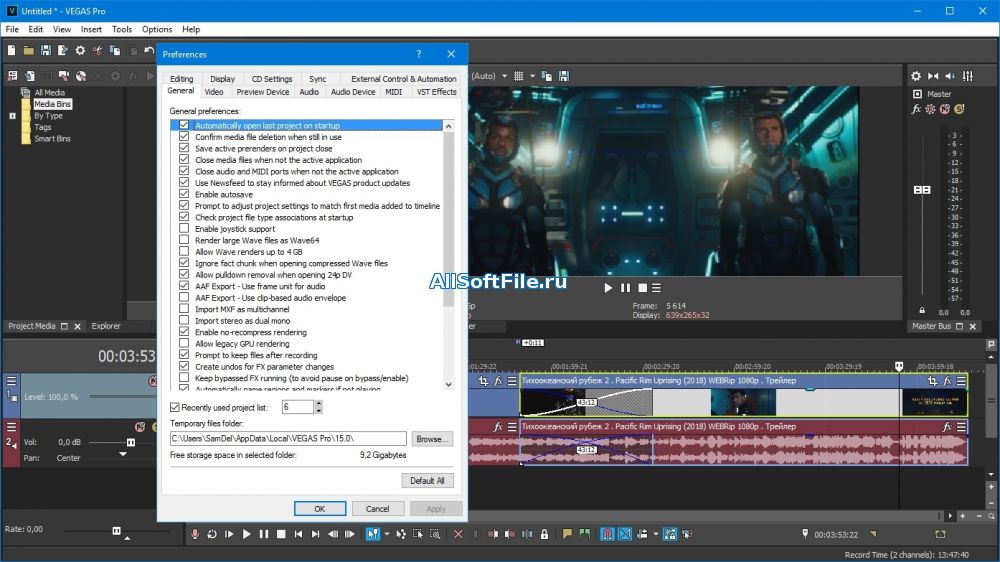Select the Zoom Edit tool in bottom toolbar
1000x562 pixels.
click(435, 534)
